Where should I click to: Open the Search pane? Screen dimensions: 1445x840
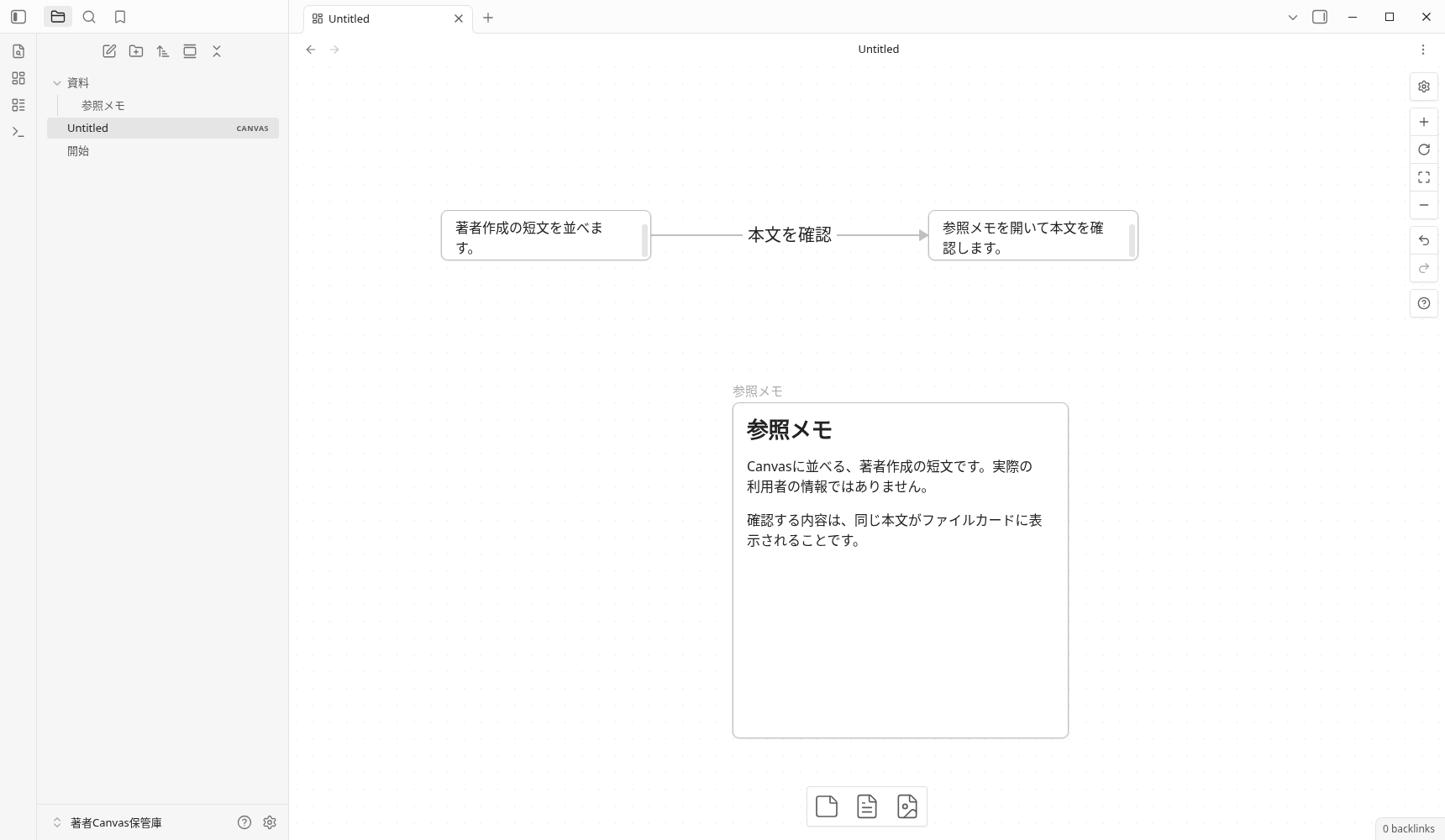coord(89,17)
